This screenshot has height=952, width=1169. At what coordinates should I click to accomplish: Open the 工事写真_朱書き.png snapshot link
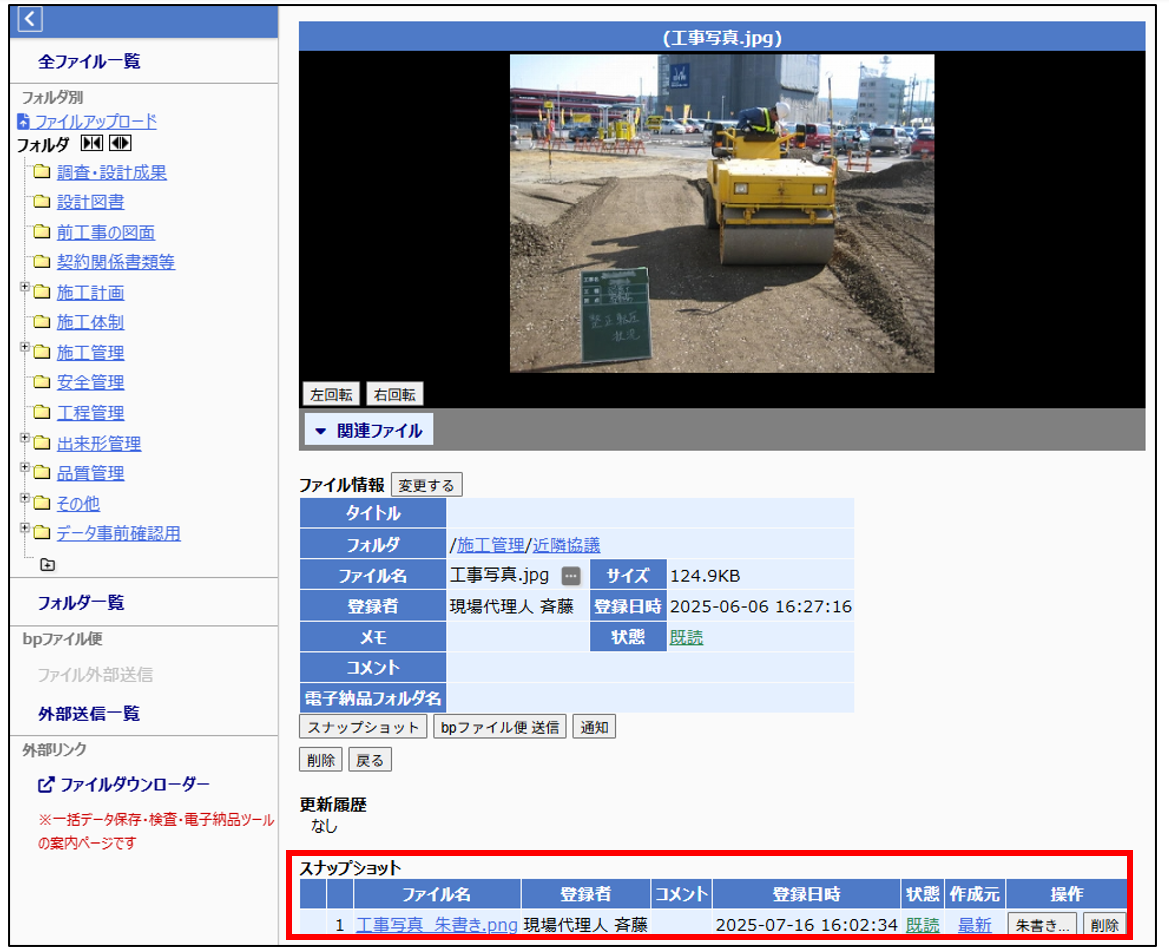click(x=436, y=925)
